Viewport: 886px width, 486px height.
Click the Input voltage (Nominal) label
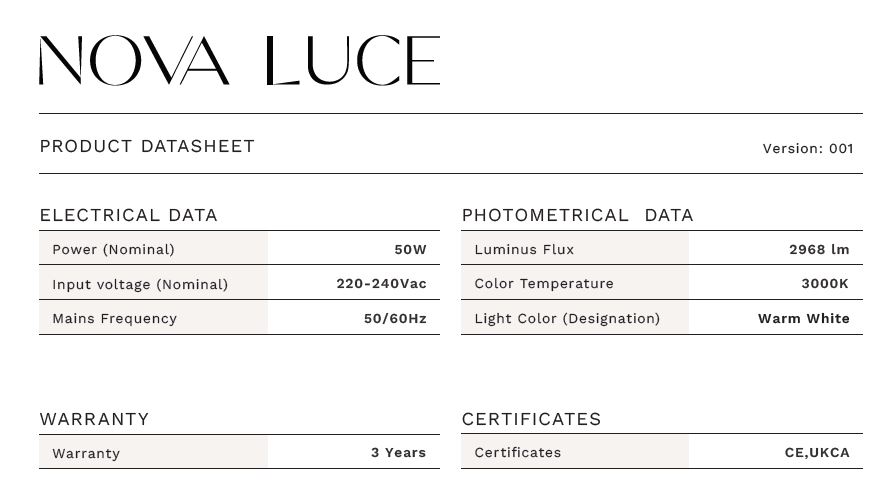click(x=140, y=284)
